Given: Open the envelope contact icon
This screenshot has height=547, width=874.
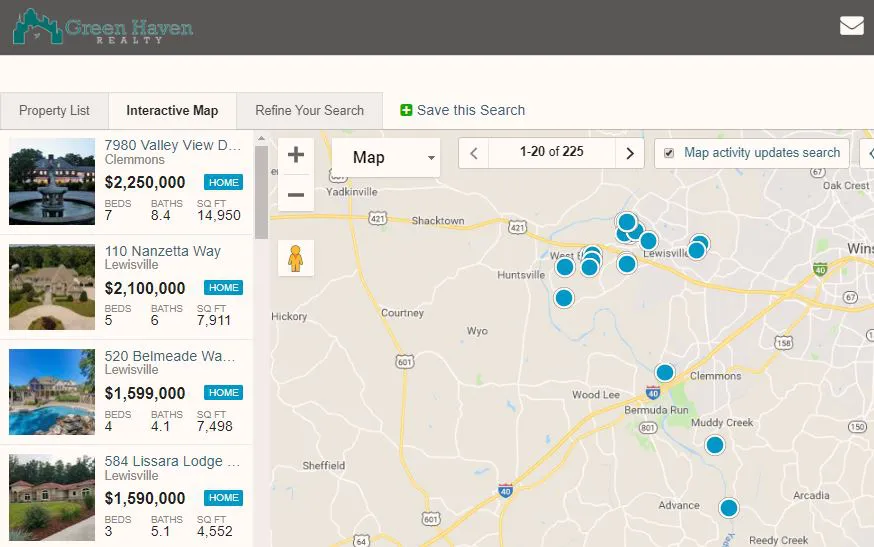Looking at the screenshot, I should pos(852,26).
